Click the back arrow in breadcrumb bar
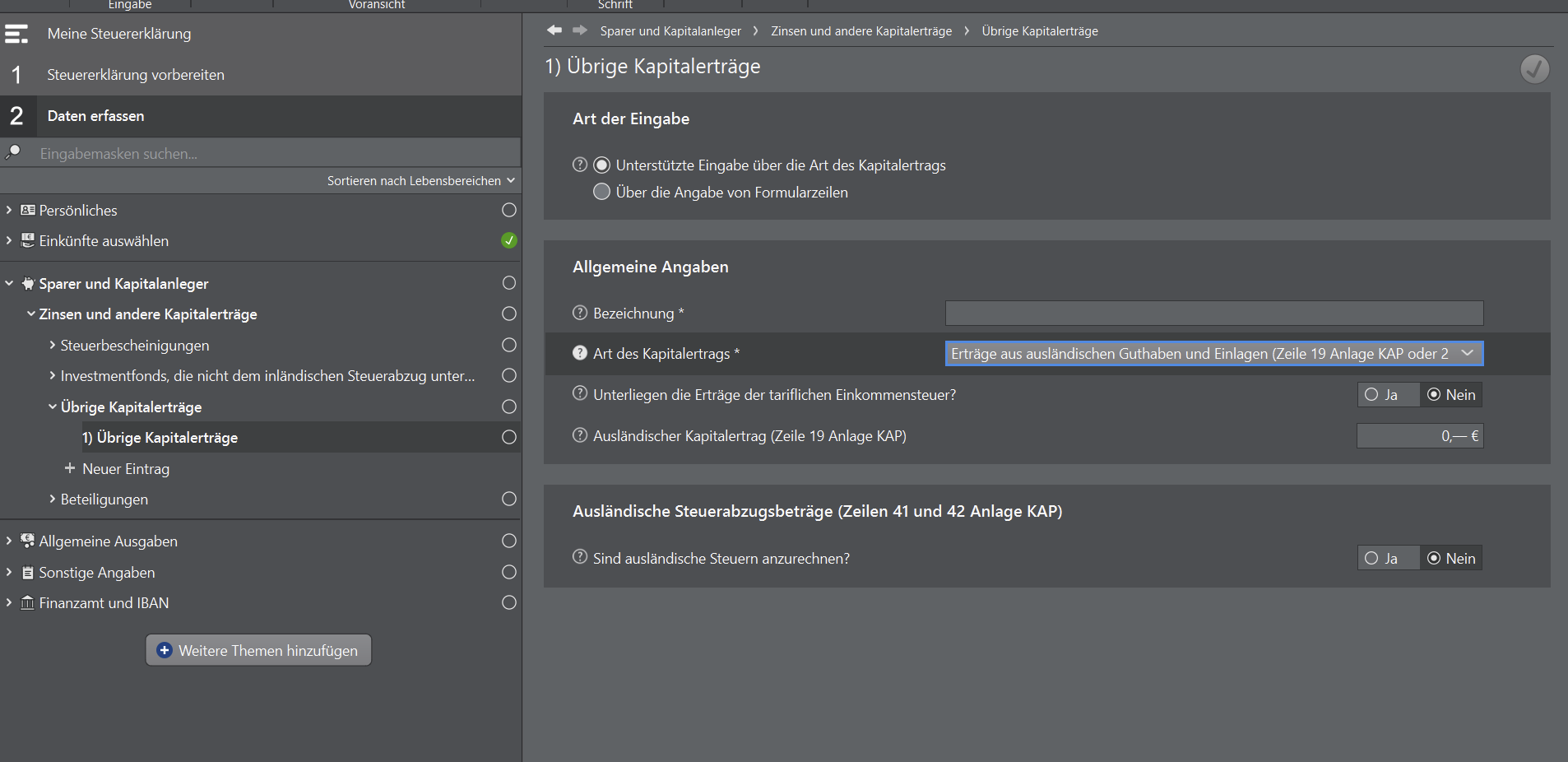The image size is (1568, 762). 554,30
